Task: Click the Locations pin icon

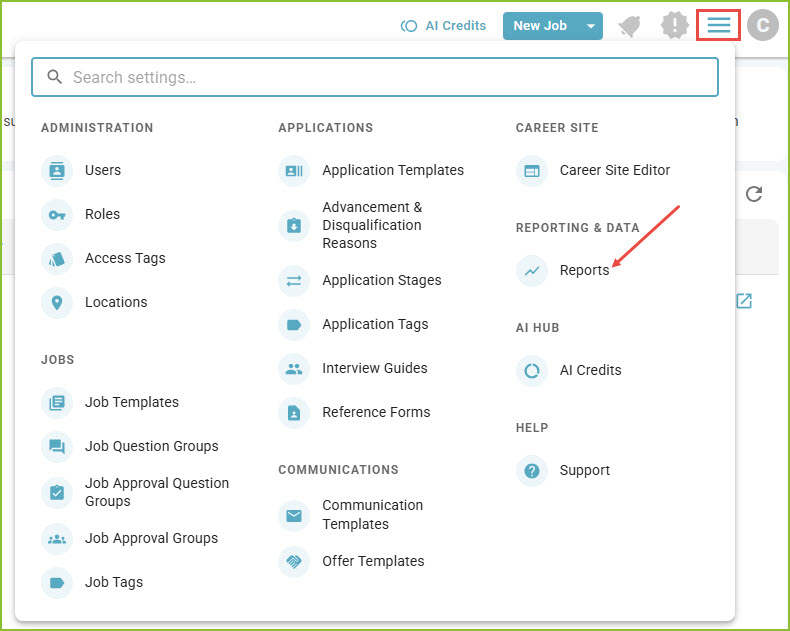Action: pyautogui.click(x=57, y=302)
